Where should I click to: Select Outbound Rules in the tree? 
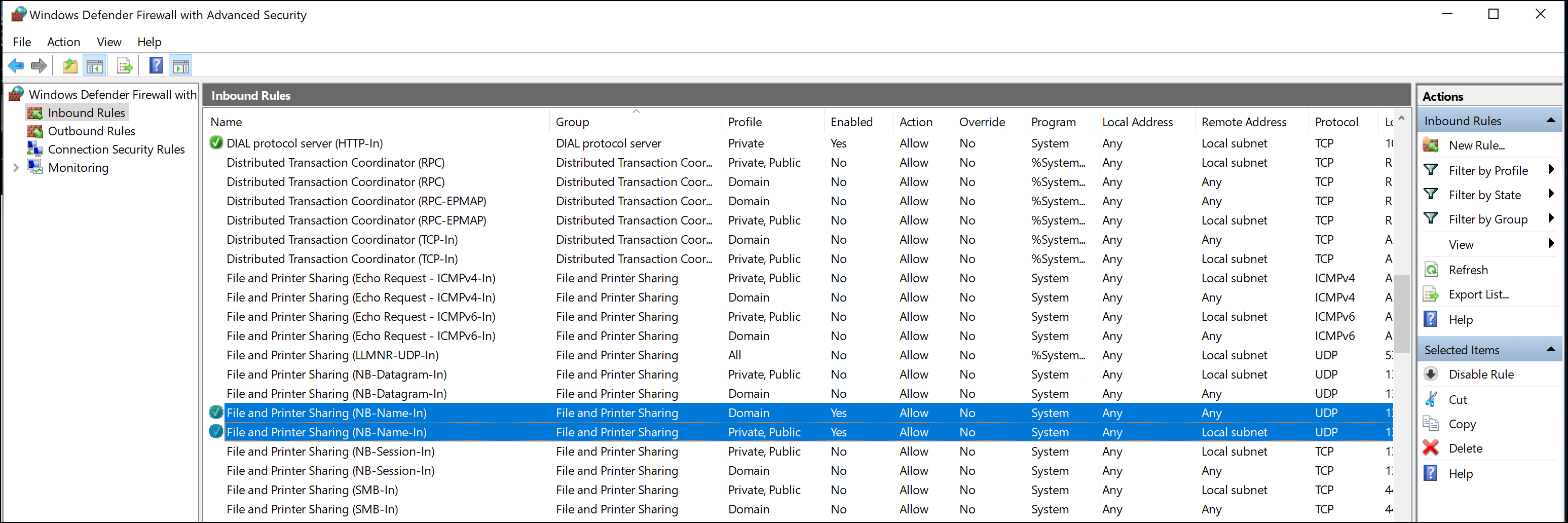(x=91, y=131)
